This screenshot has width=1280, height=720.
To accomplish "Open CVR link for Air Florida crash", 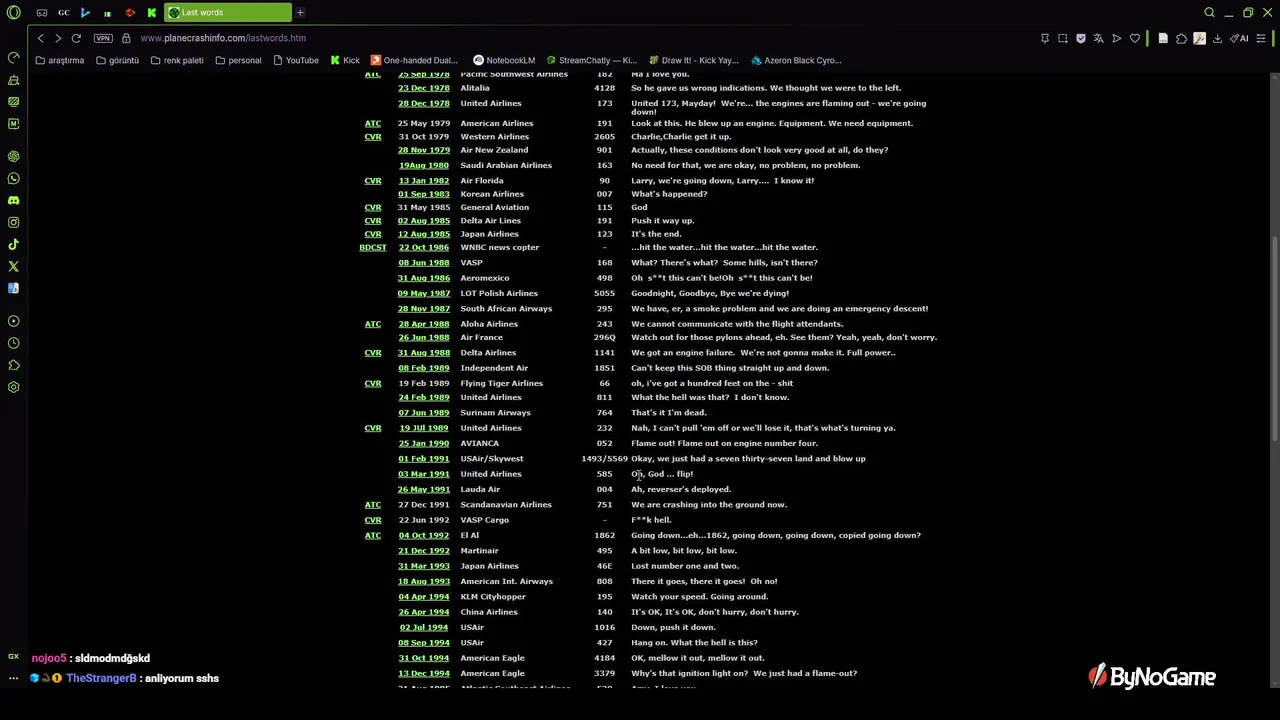I will [x=373, y=181].
